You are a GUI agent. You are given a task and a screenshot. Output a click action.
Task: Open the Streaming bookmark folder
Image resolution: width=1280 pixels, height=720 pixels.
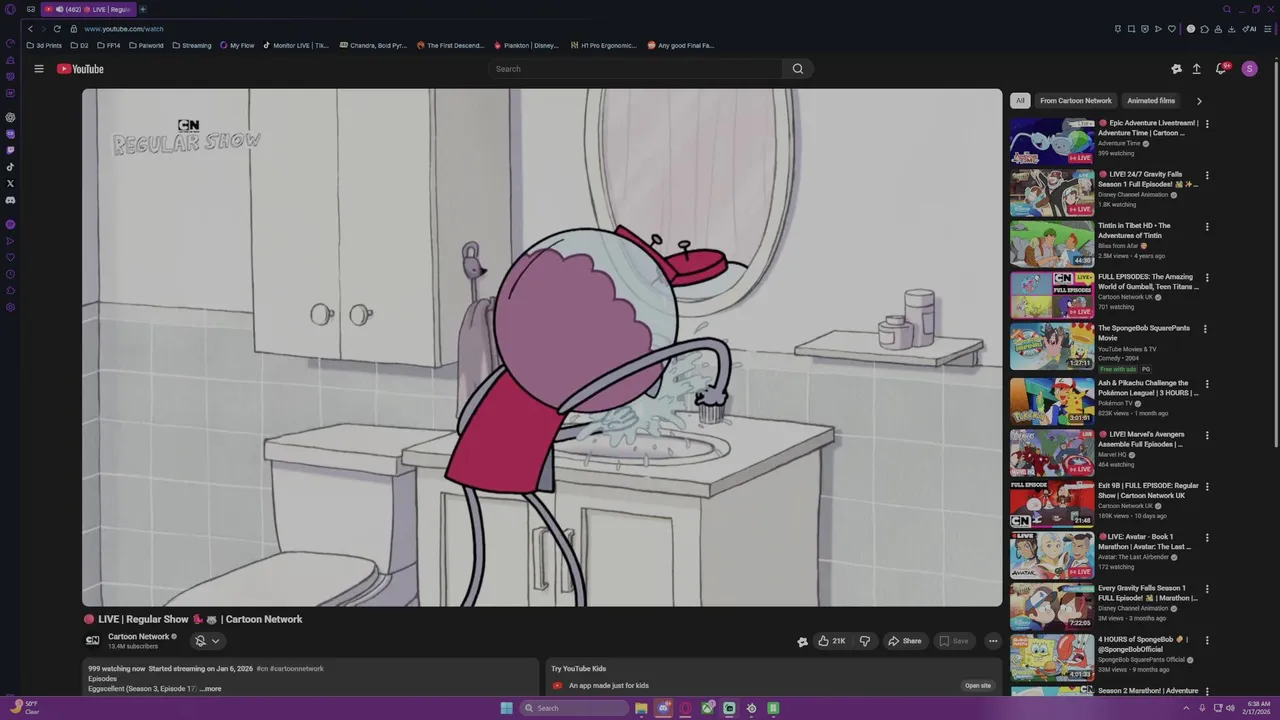(191, 45)
